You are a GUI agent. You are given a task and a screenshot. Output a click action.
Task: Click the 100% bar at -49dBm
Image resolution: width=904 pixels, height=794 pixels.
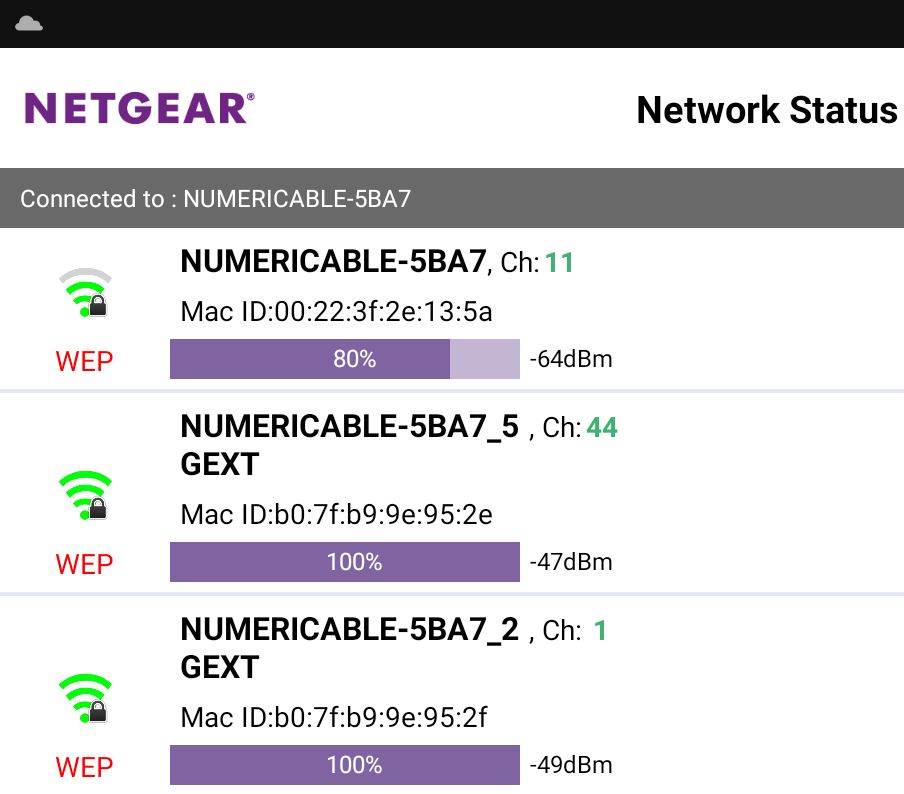pos(345,765)
